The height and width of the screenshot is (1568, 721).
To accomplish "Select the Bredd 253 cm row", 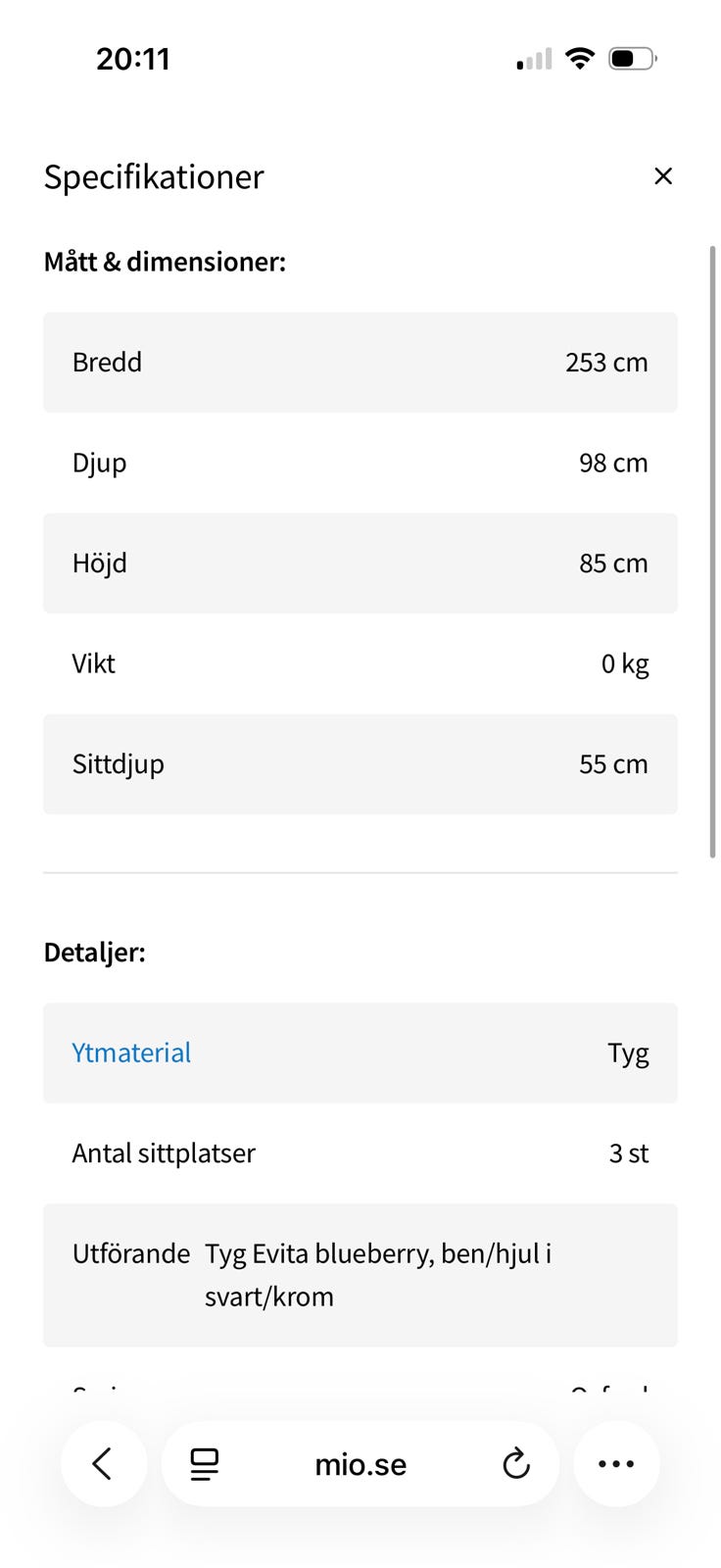I will (360, 363).
